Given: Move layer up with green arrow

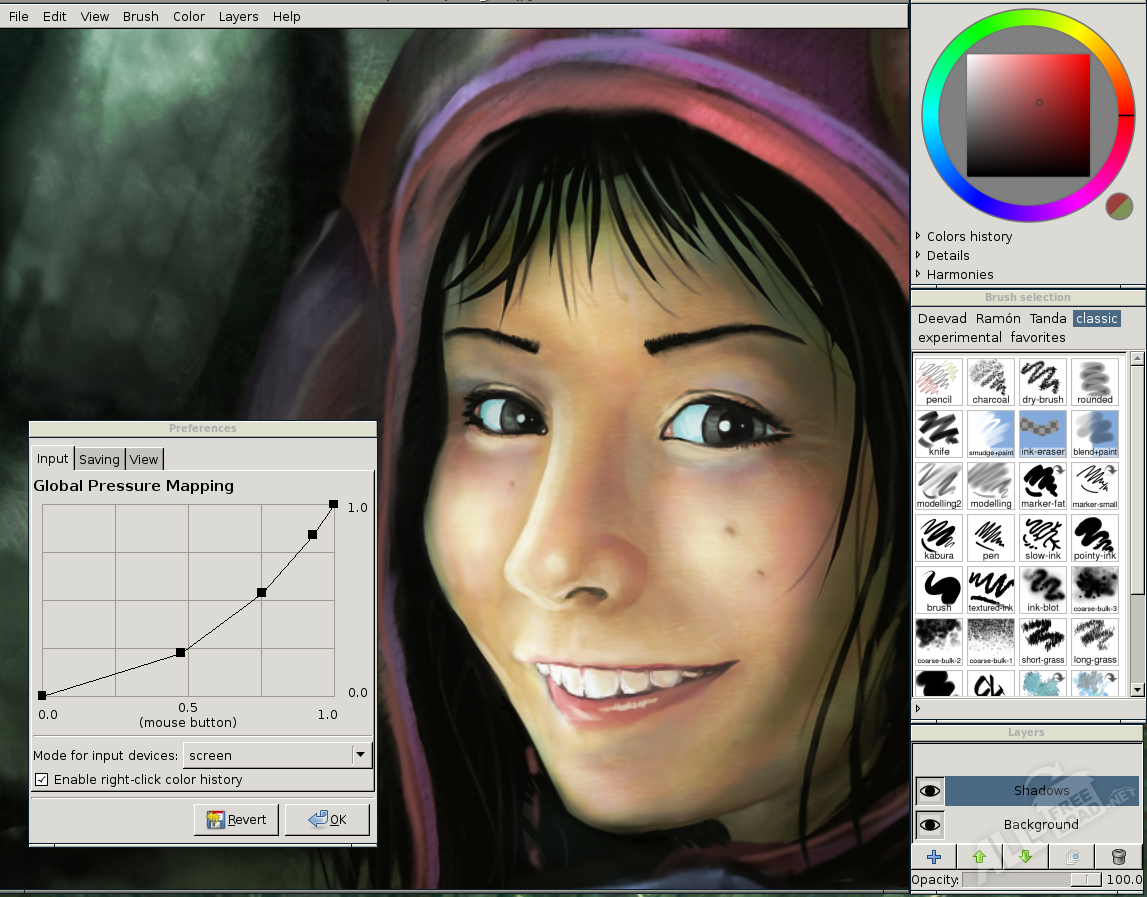Looking at the screenshot, I should pyautogui.click(x=979, y=856).
